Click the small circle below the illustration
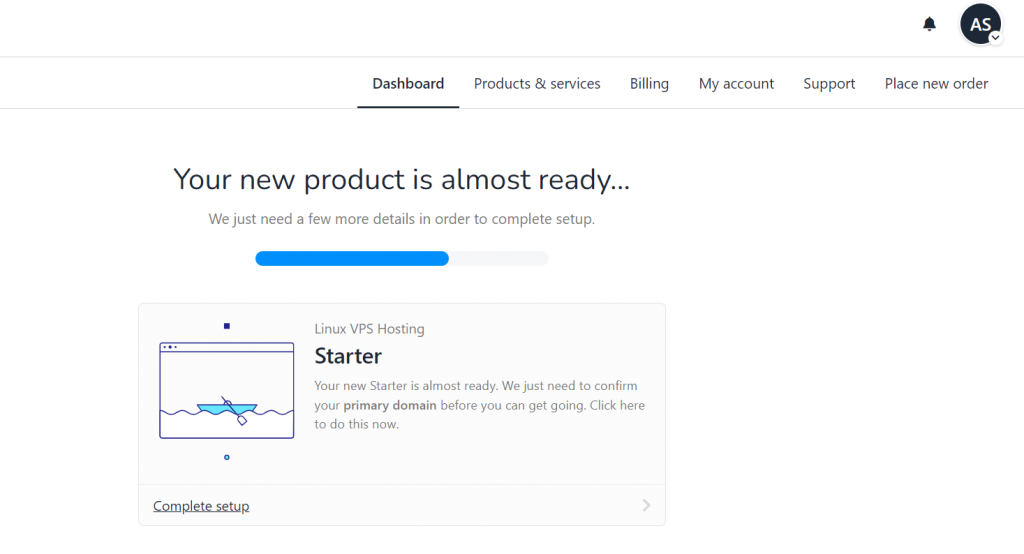Viewport: 1024px width, 554px height. pos(227,457)
